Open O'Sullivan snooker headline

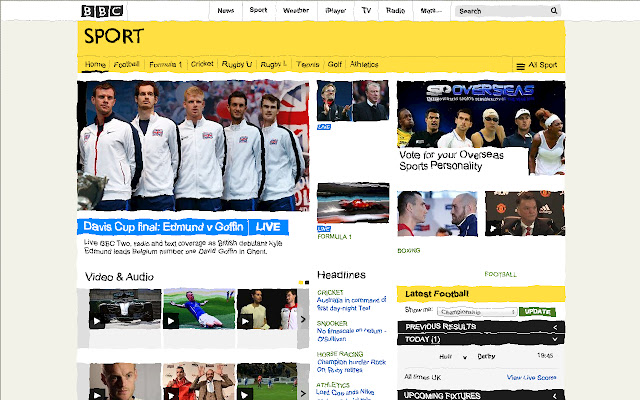(351, 335)
